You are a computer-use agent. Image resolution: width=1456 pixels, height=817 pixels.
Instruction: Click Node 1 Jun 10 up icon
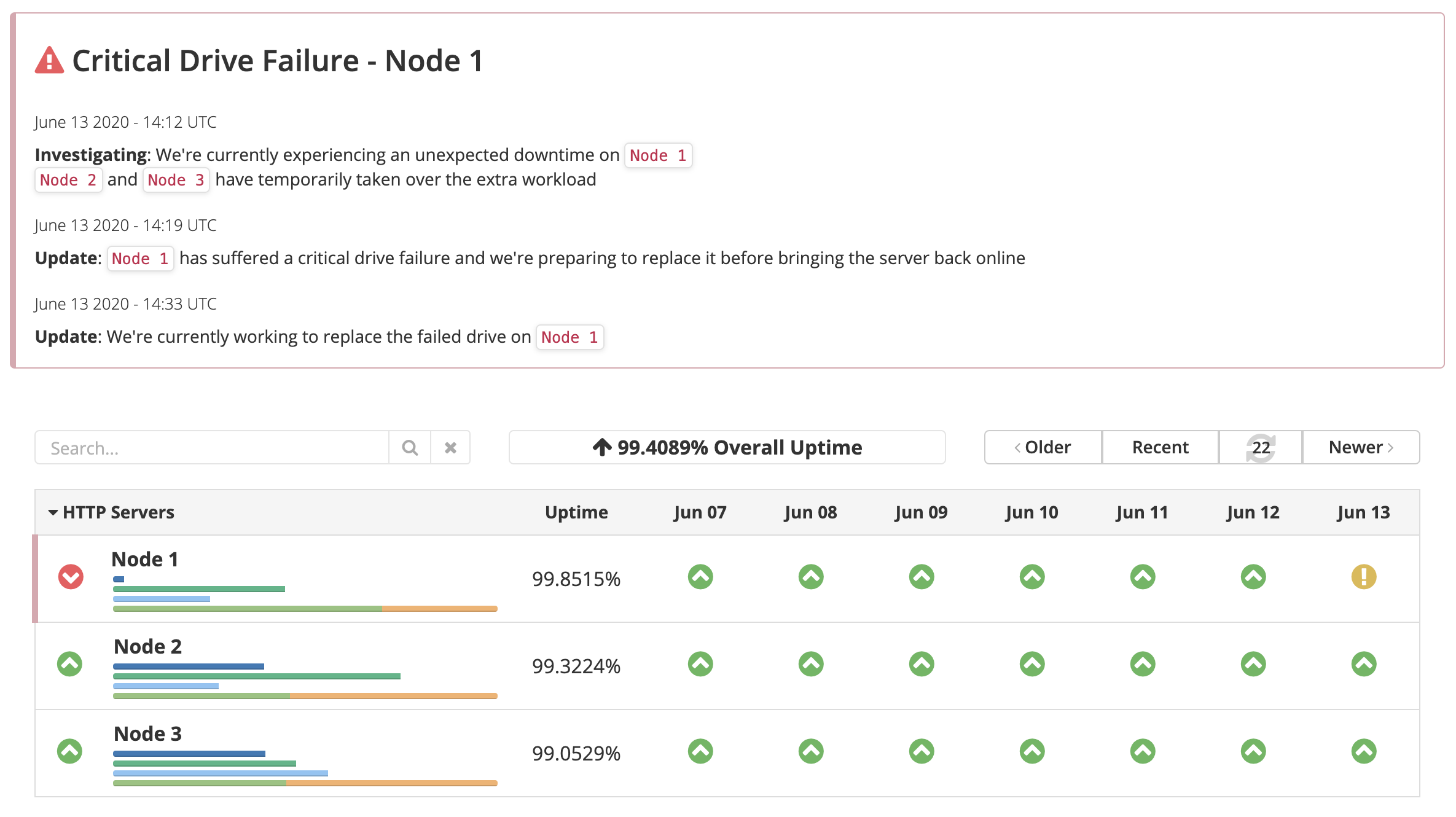tap(1031, 577)
